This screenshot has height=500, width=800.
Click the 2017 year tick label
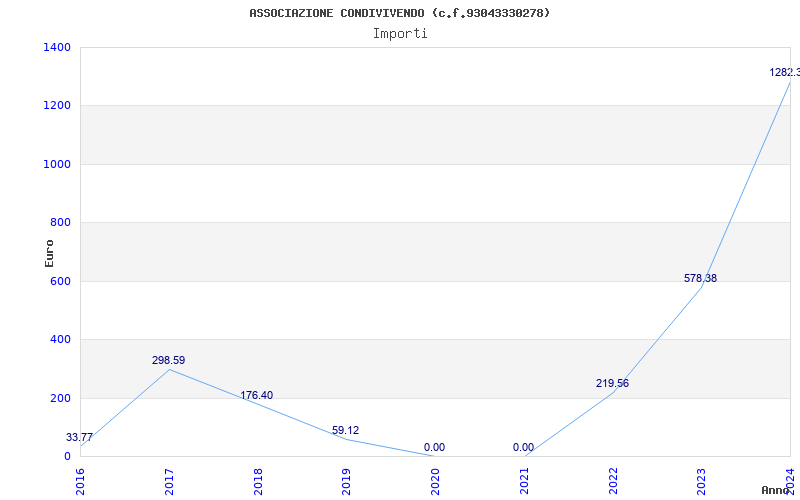tap(169, 481)
